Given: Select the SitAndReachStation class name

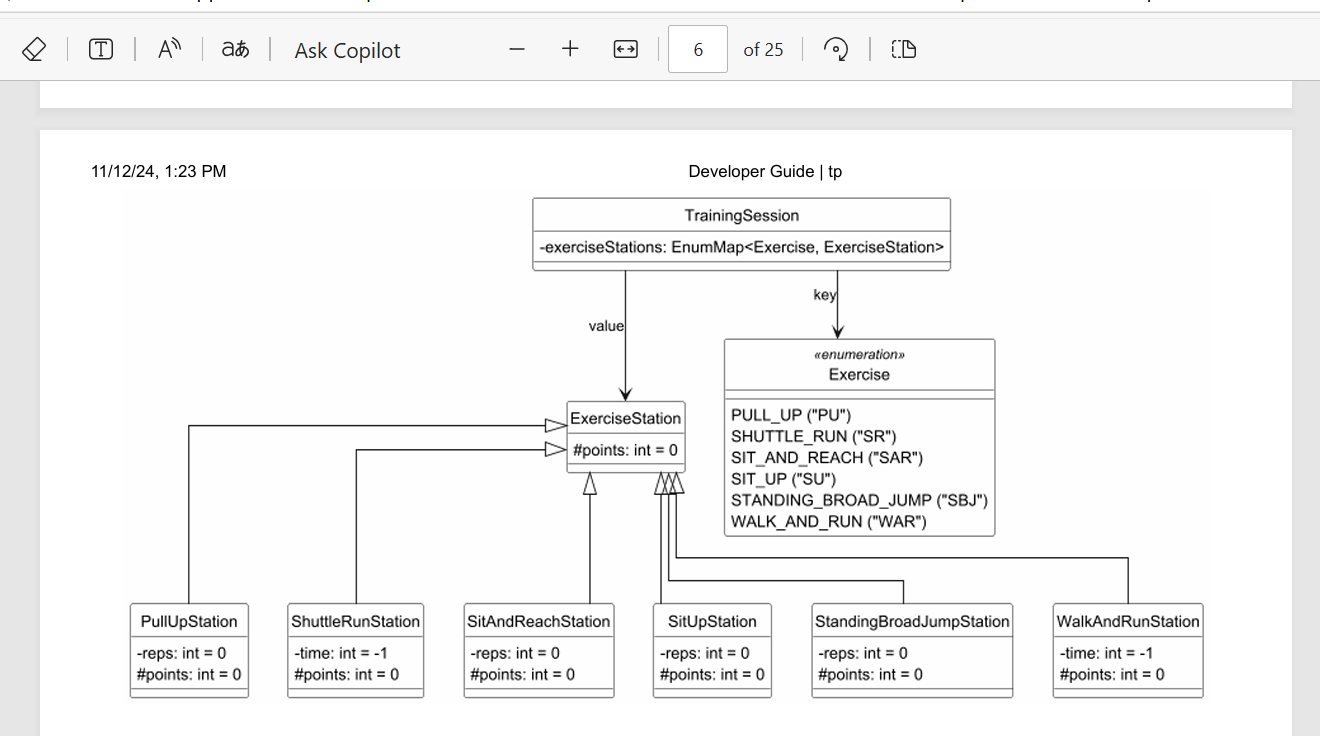Looking at the screenshot, I should [x=539, y=621].
